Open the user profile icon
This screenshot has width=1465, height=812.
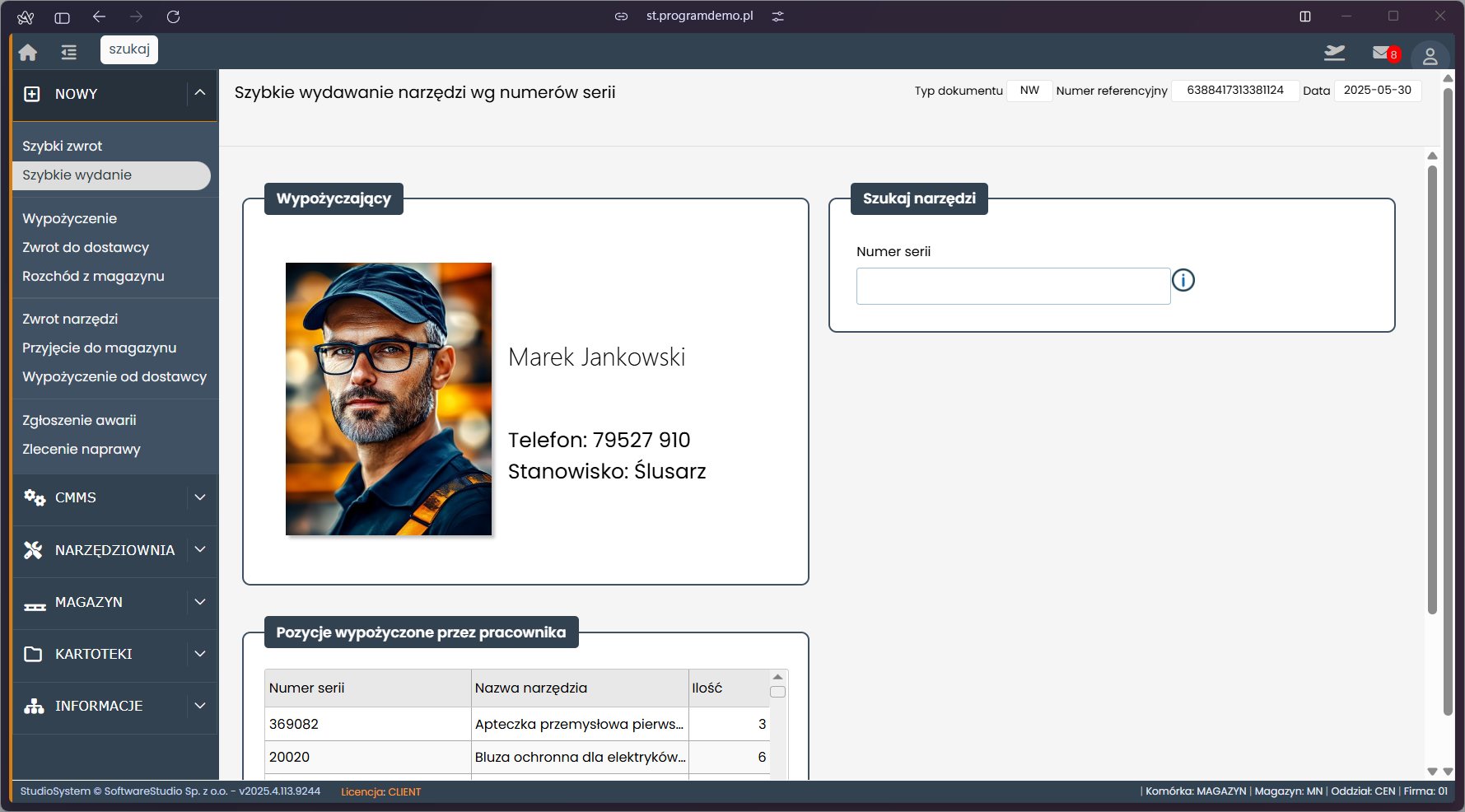(1430, 56)
